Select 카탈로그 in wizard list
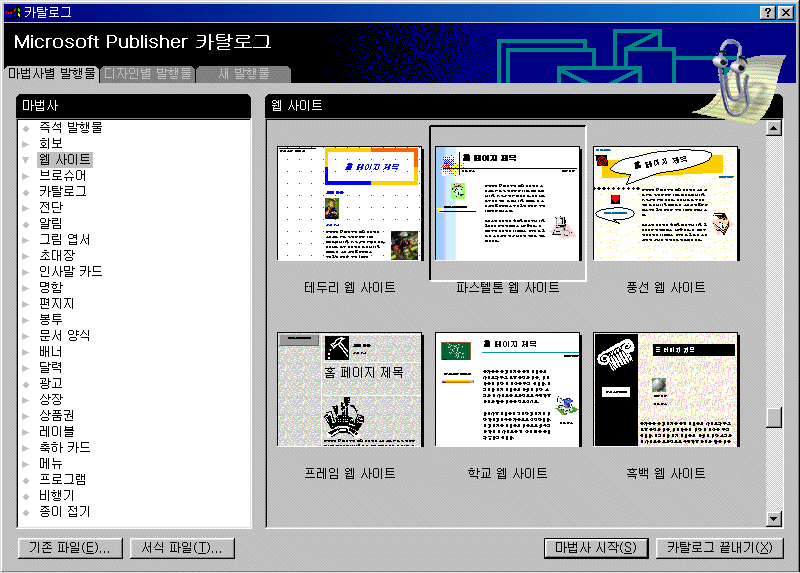 tap(63, 191)
